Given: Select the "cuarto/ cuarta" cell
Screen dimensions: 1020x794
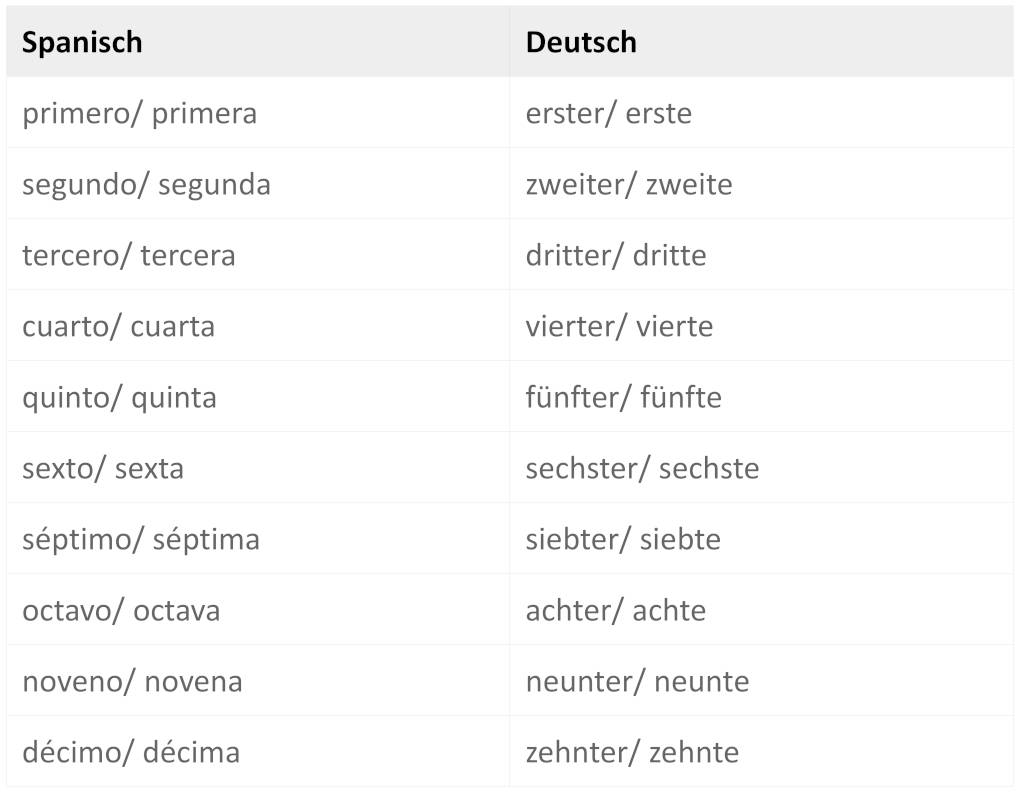Looking at the screenshot, I should coord(118,326).
